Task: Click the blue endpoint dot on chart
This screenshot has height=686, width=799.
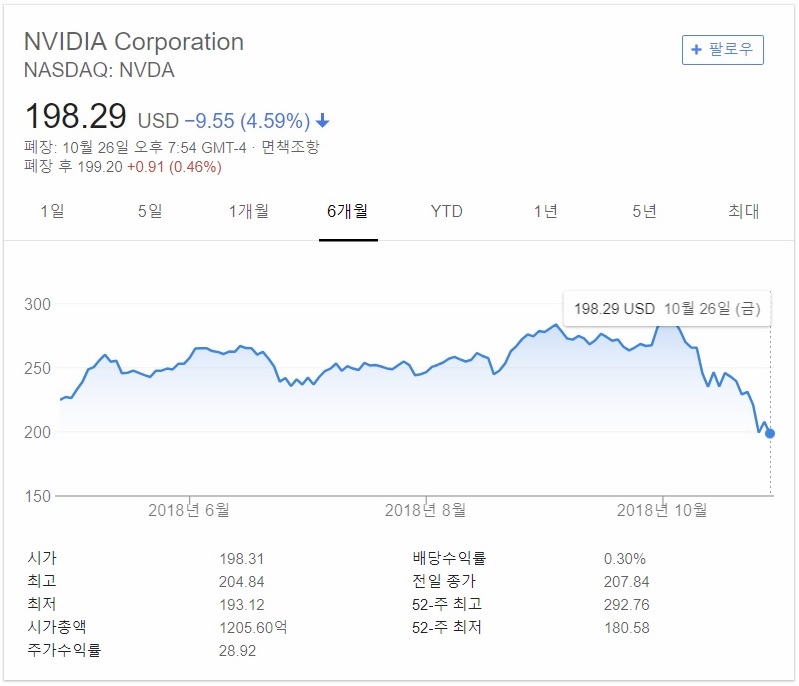Action: coord(770,434)
